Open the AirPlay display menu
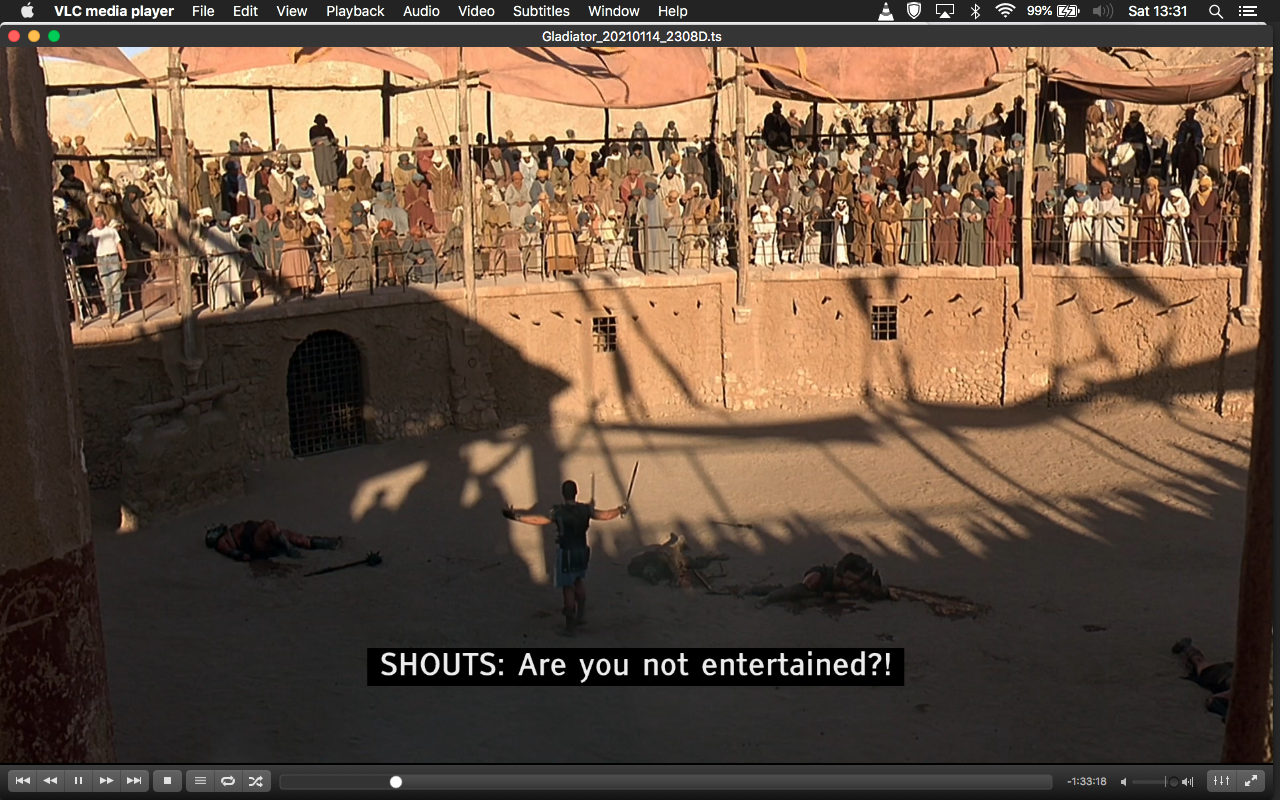 (x=945, y=11)
